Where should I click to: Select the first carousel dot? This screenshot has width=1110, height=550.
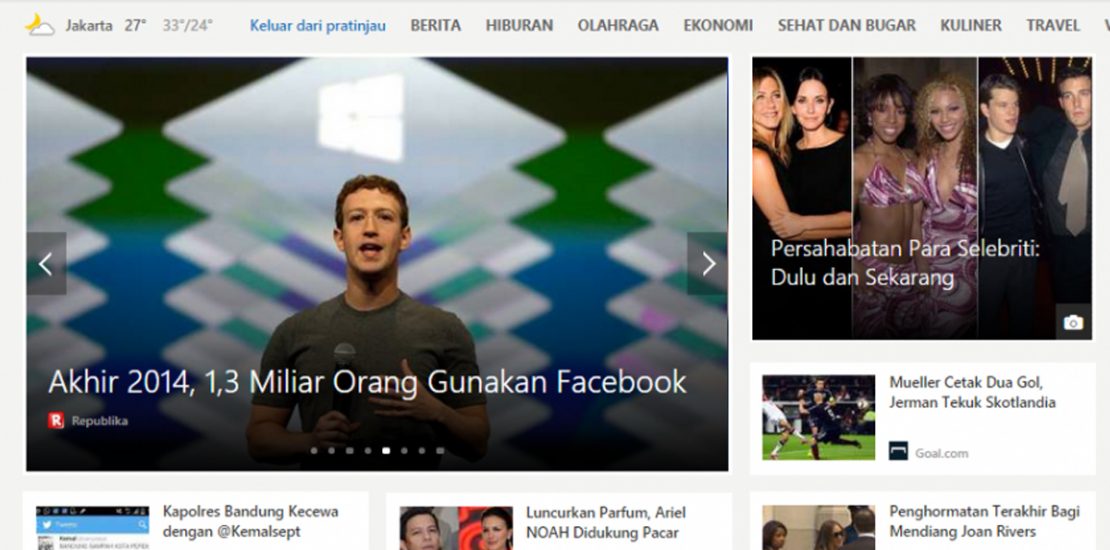point(314,450)
